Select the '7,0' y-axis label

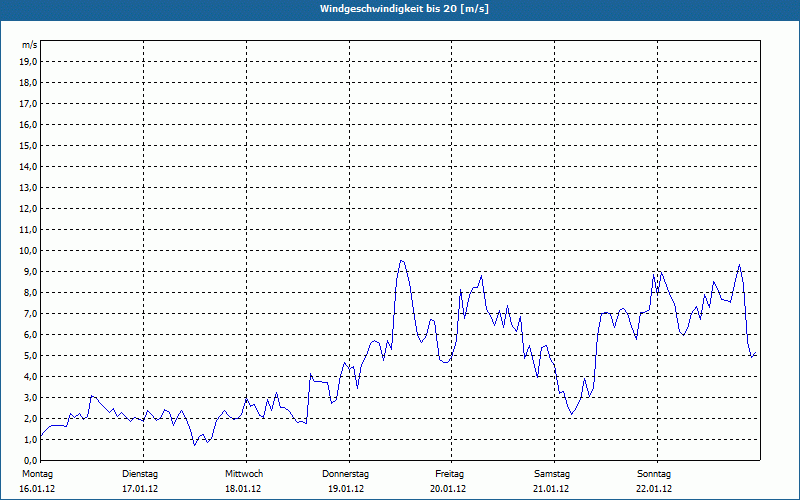coord(30,313)
